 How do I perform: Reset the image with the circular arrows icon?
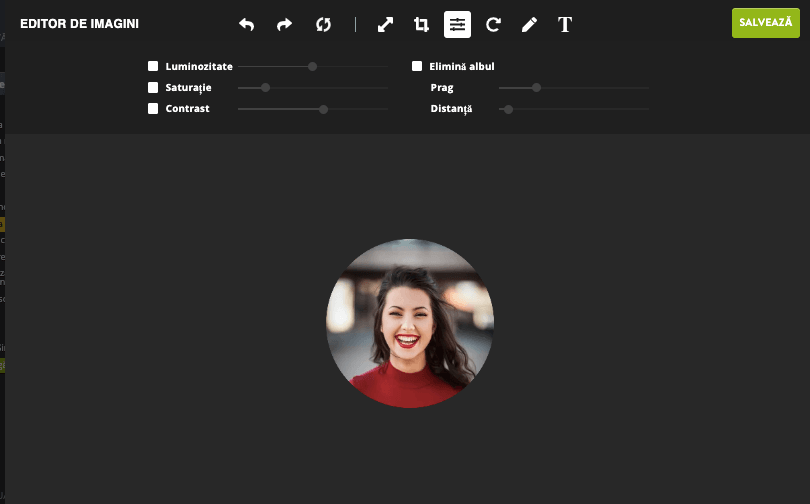323,24
